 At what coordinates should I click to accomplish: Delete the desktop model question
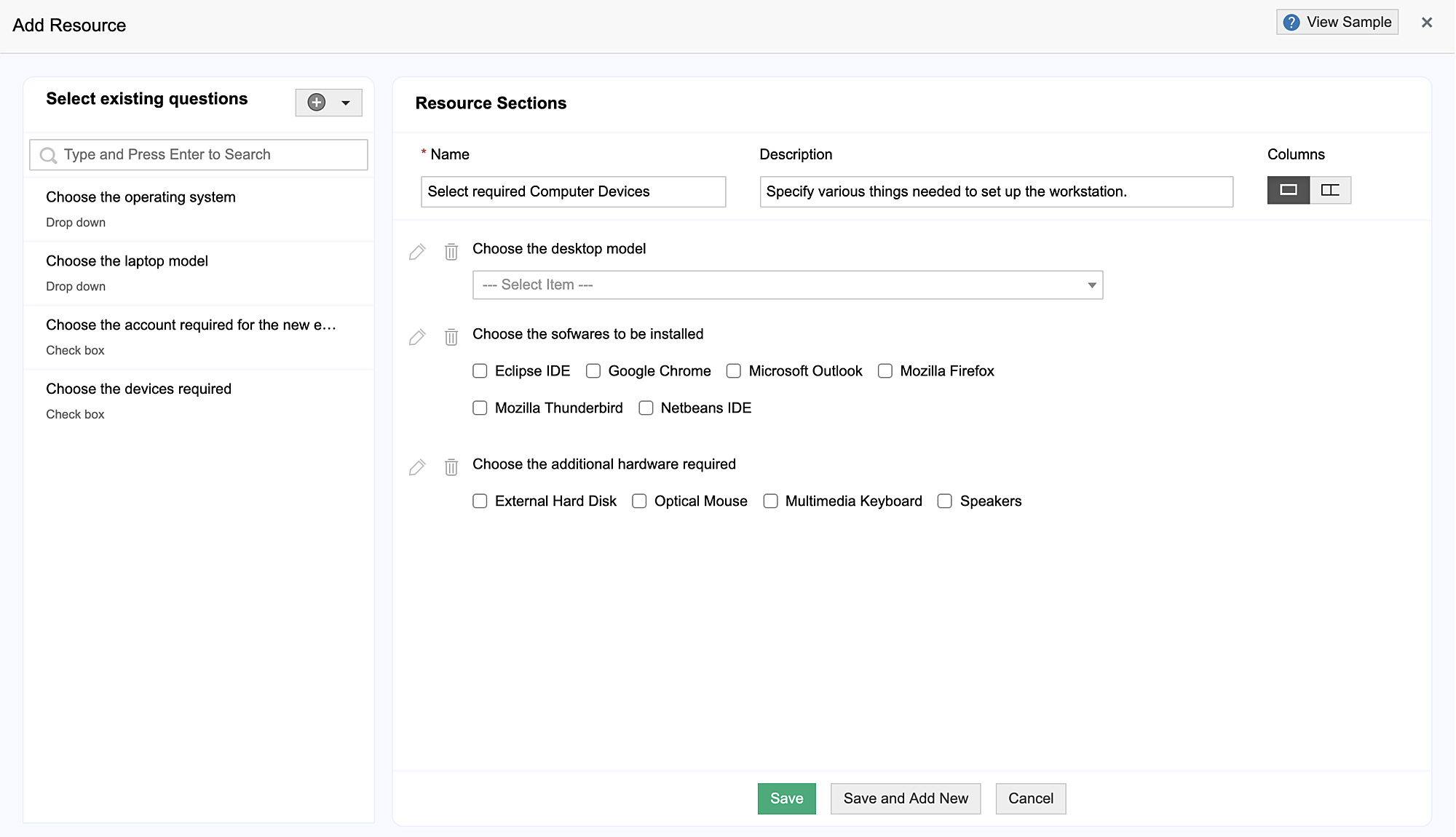pyautogui.click(x=451, y=252)
